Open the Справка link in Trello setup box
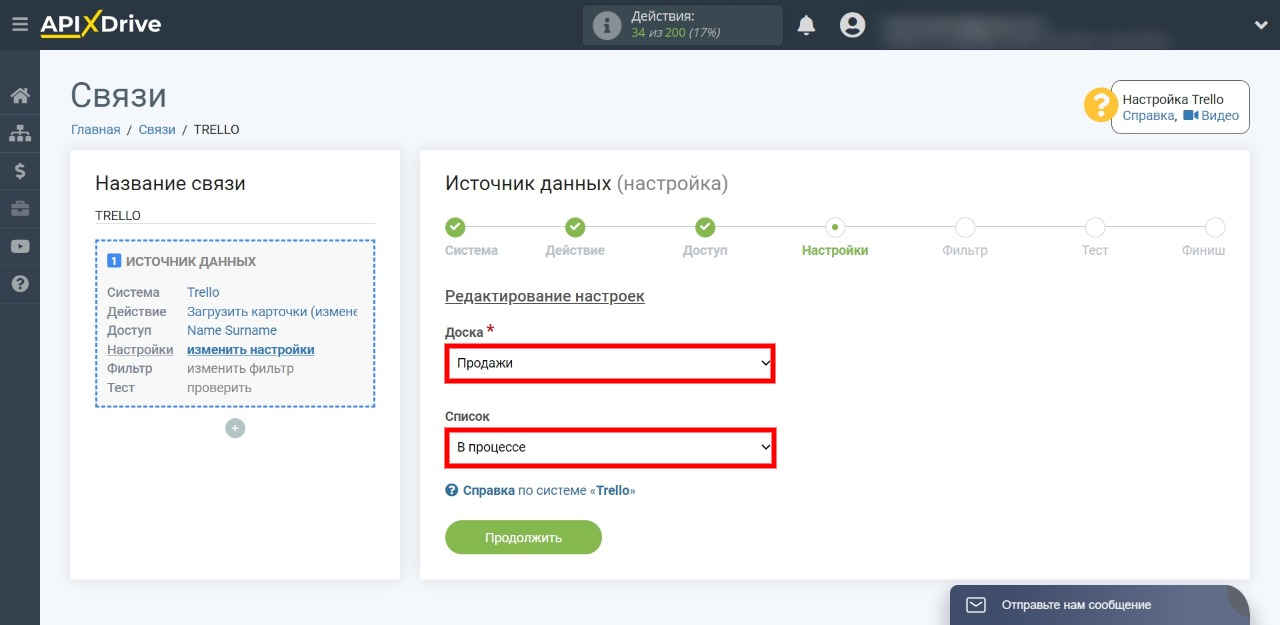 click(x=1148, y=116)
